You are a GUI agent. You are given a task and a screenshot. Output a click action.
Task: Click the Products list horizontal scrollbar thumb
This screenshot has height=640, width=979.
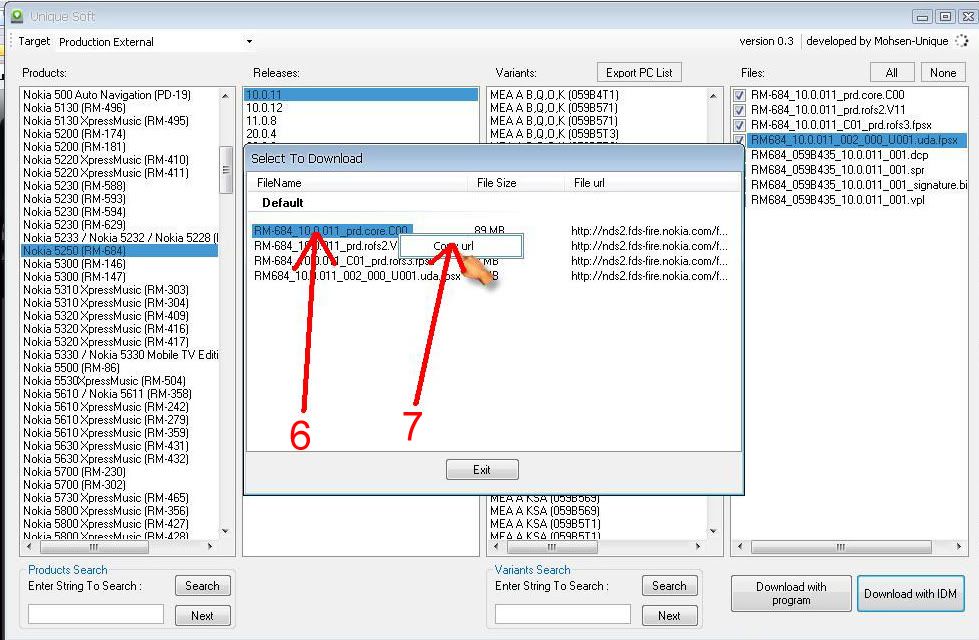(94, 547)
